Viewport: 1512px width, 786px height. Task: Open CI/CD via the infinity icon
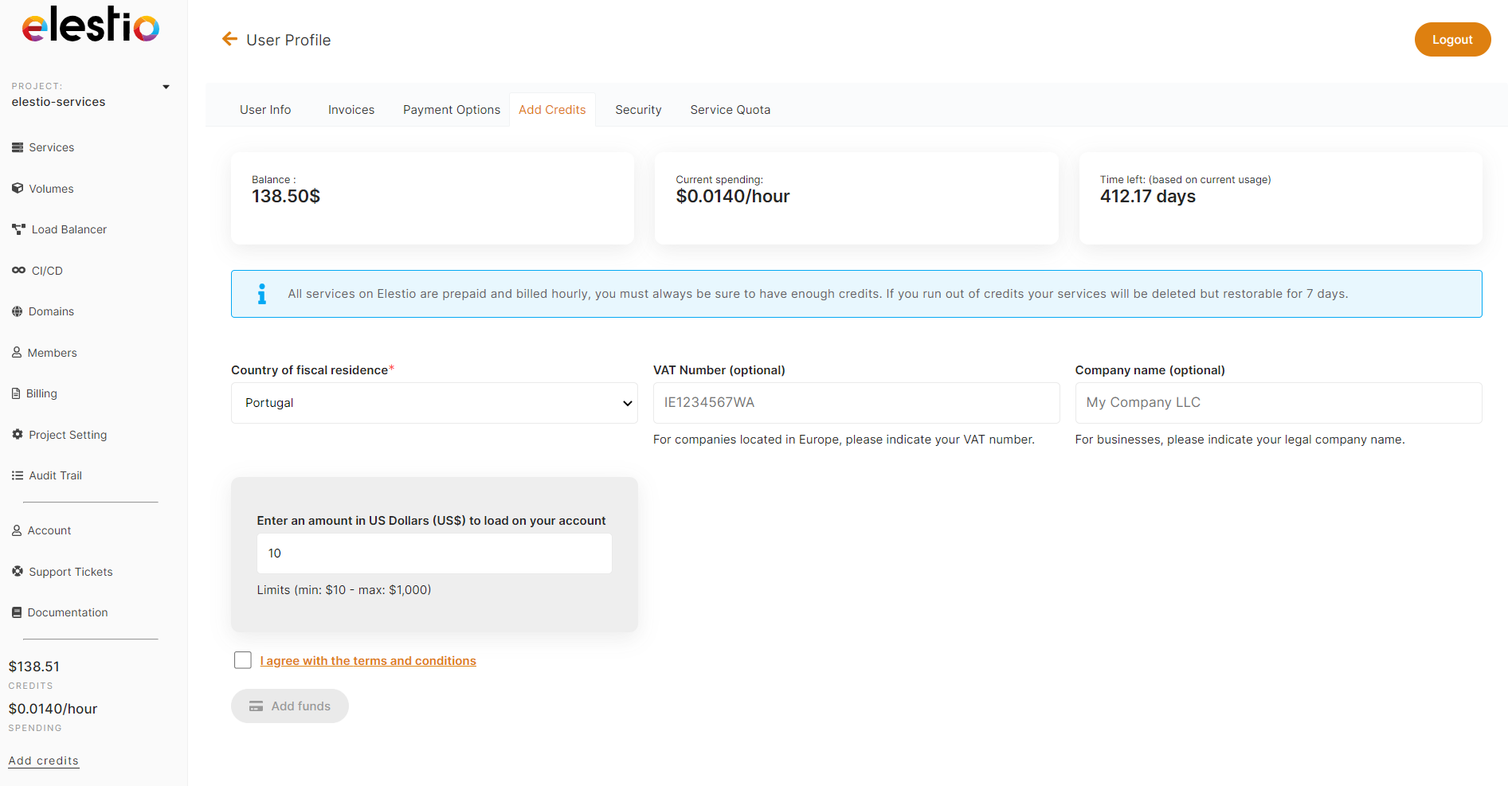(x=18, y=271)
